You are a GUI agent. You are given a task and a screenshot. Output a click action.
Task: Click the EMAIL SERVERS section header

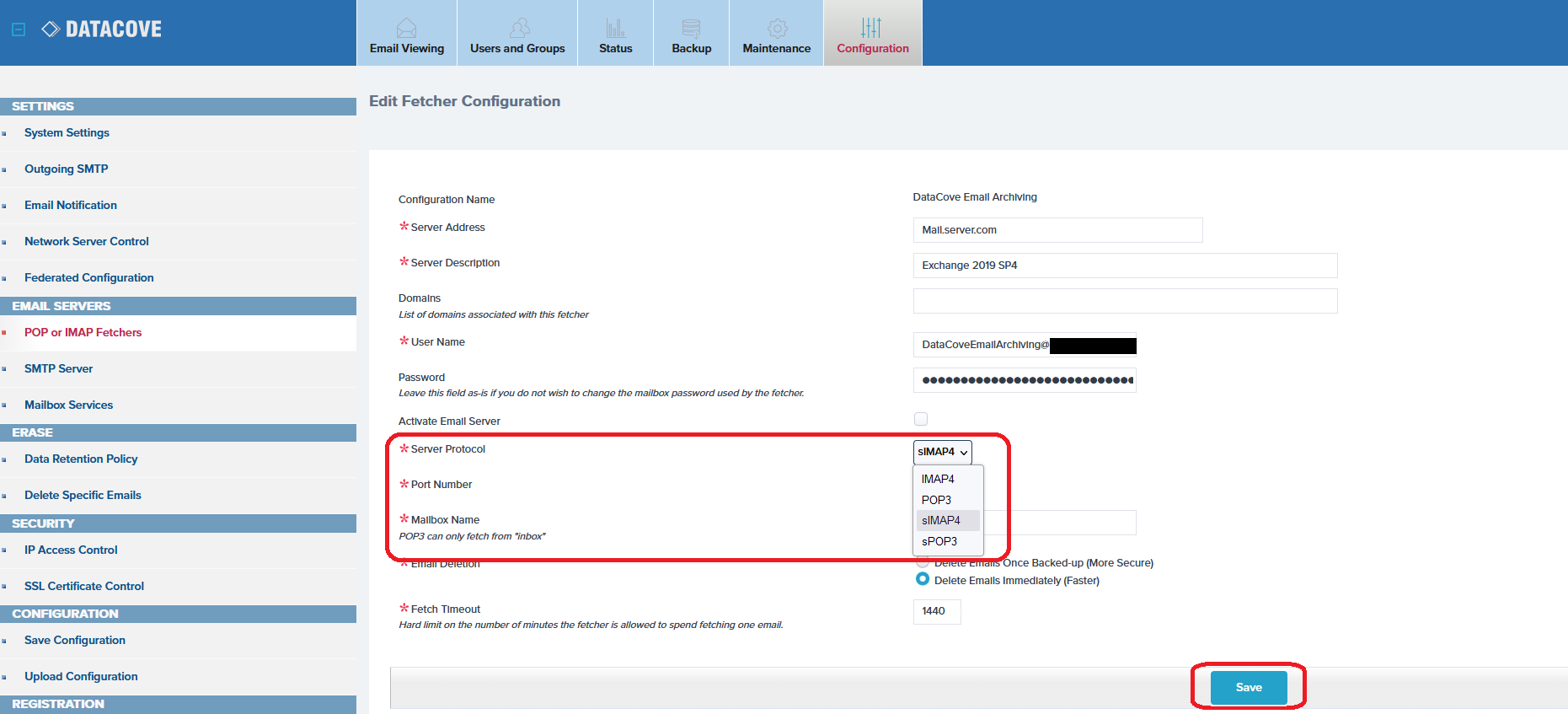[x=178, y=306]
